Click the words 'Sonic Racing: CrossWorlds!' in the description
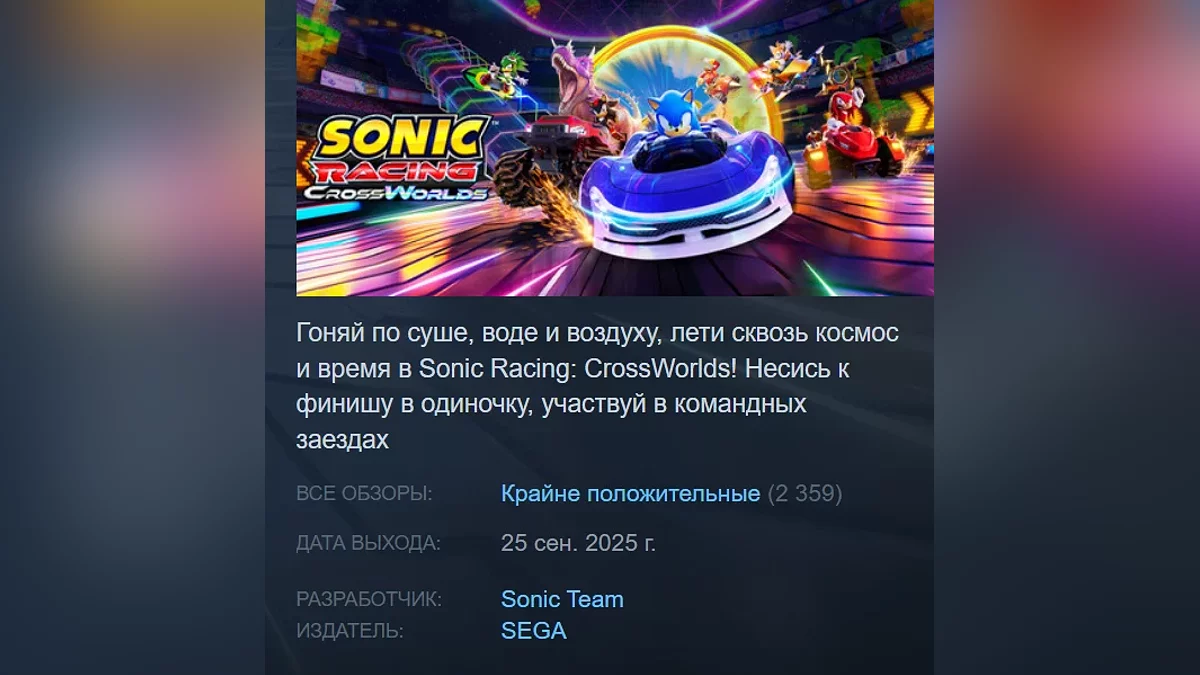 580,369
